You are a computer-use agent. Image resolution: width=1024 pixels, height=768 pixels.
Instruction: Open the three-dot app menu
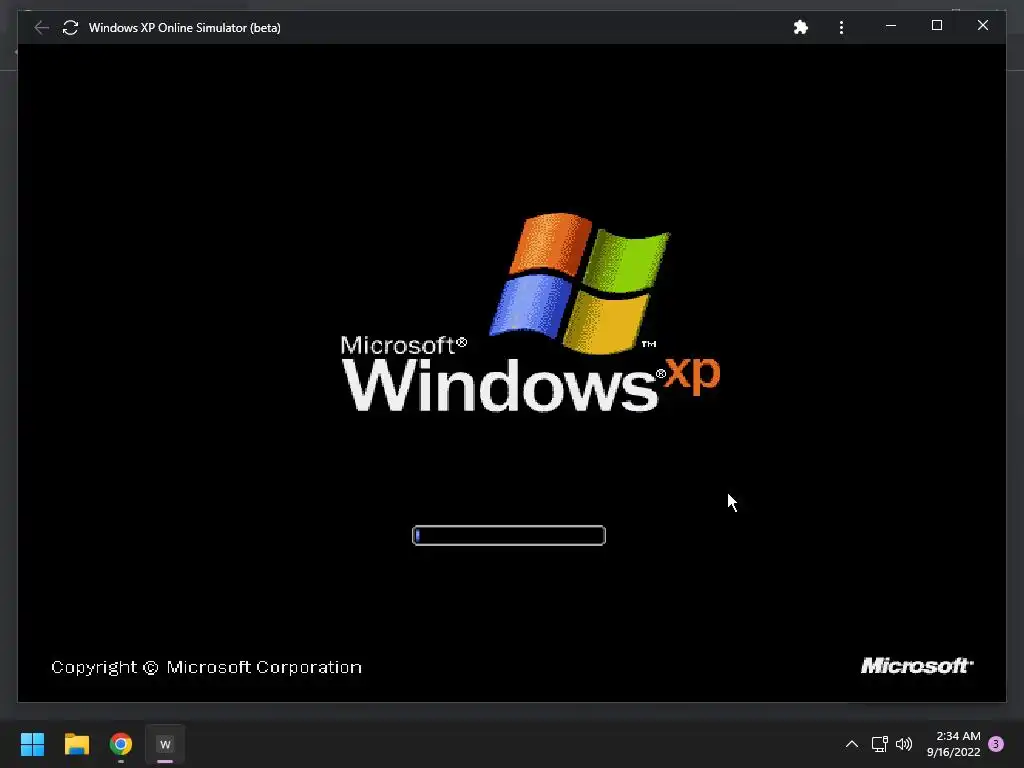pyautogui.click(x=841, y=27)
